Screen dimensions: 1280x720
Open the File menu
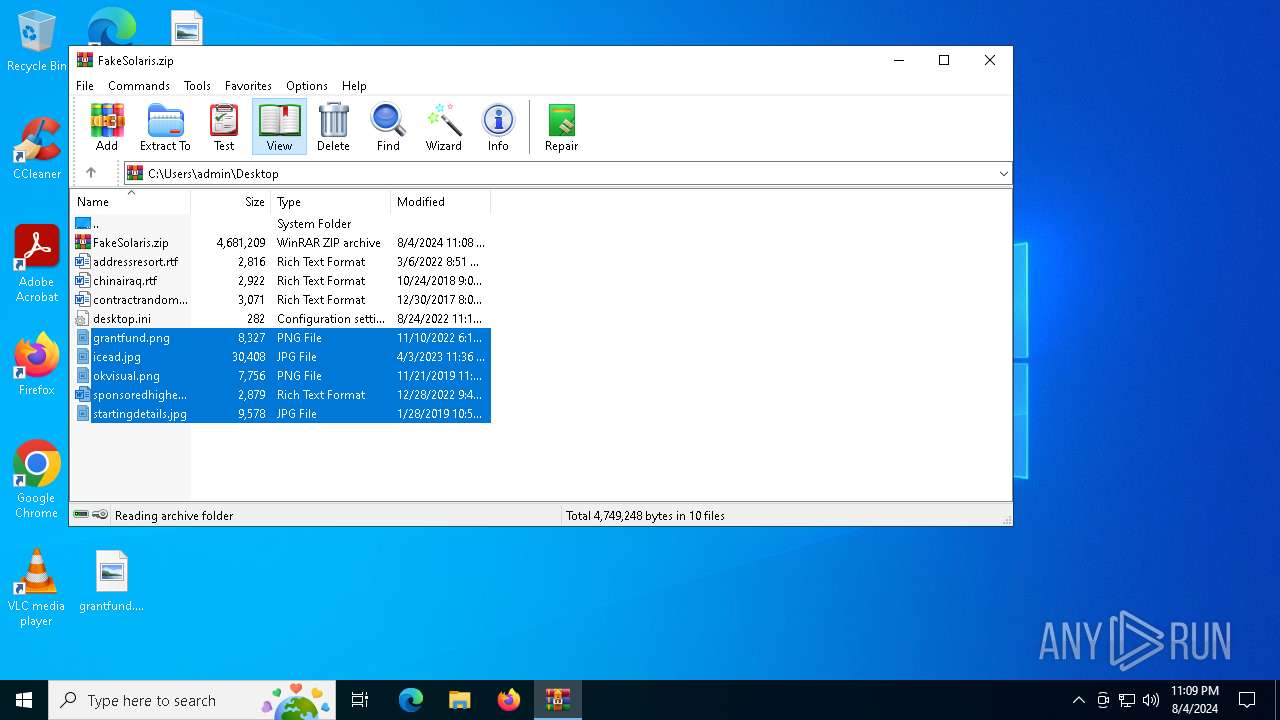click(x=85, y=86)
